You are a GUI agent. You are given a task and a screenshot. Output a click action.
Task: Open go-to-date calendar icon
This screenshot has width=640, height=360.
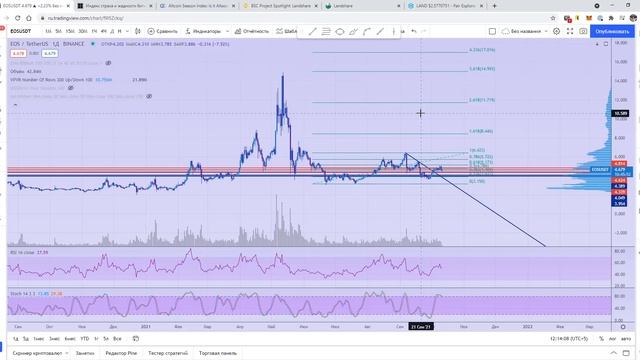point(136,338)
